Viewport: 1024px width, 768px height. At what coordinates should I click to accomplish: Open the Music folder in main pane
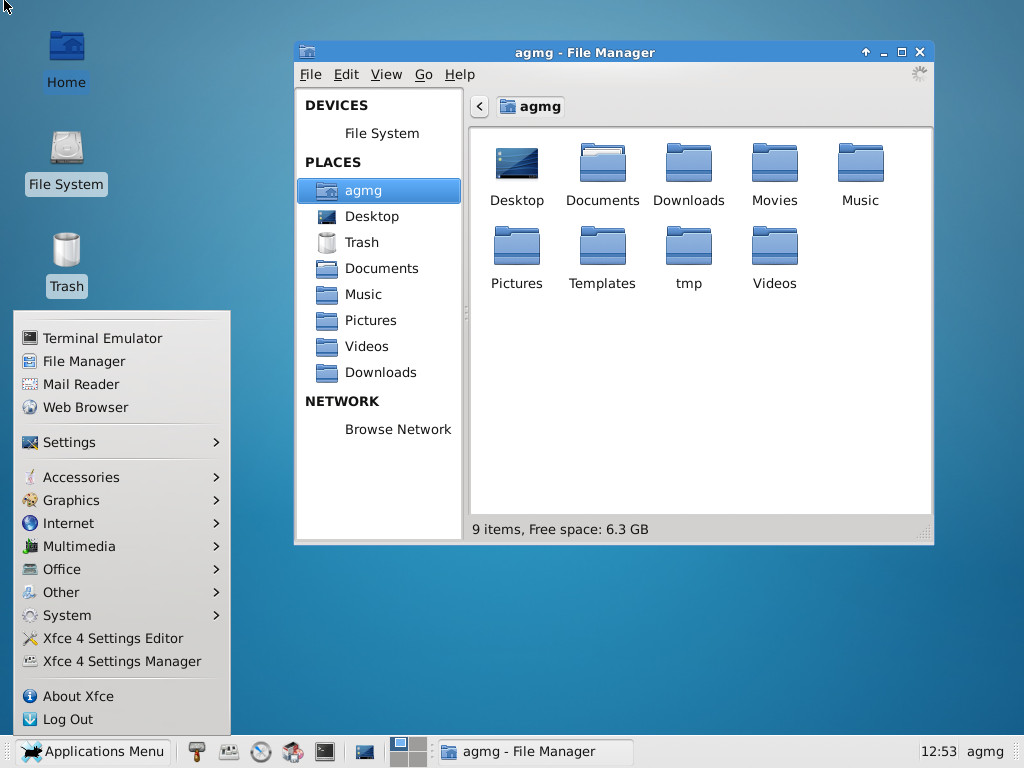point(860,176)
